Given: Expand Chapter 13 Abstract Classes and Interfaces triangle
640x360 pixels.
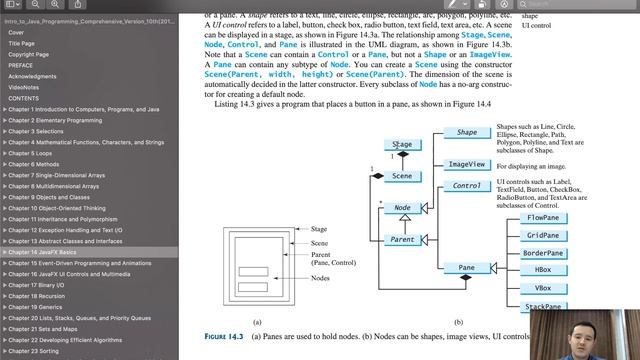Looking at the screenshot, I should 4,241.
